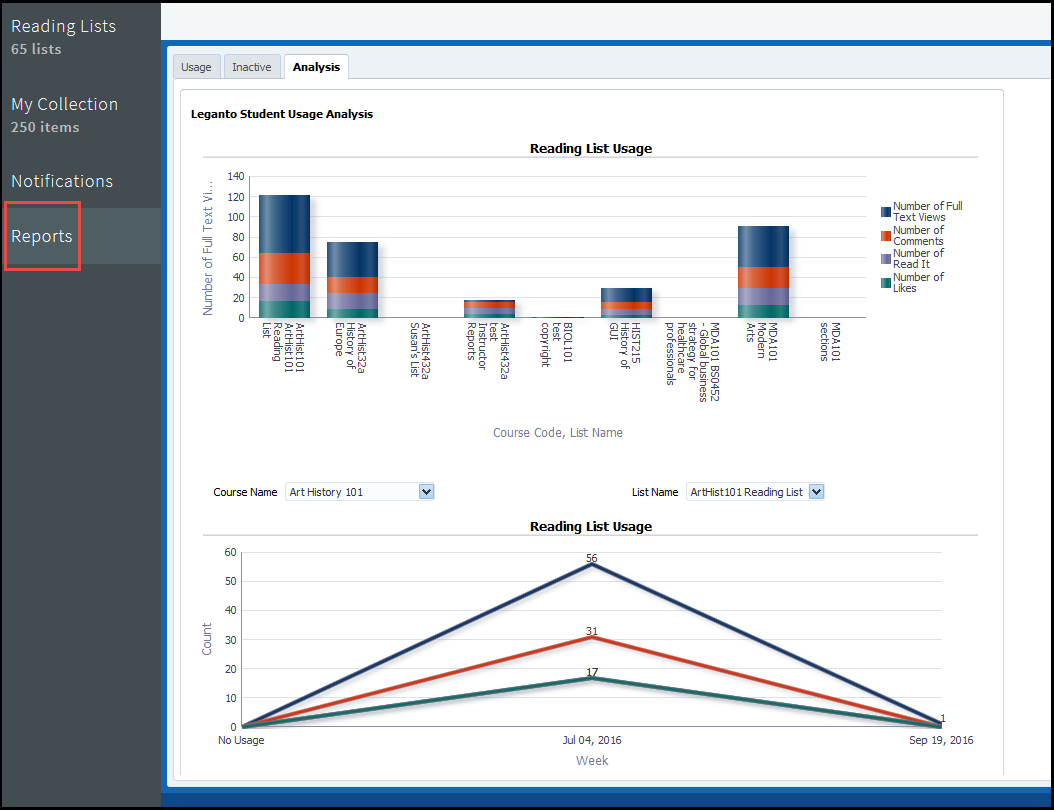Click the ArtHist101 Reading List bar
This screenshot has width=1054, height=810.
[x=284, y=256]
